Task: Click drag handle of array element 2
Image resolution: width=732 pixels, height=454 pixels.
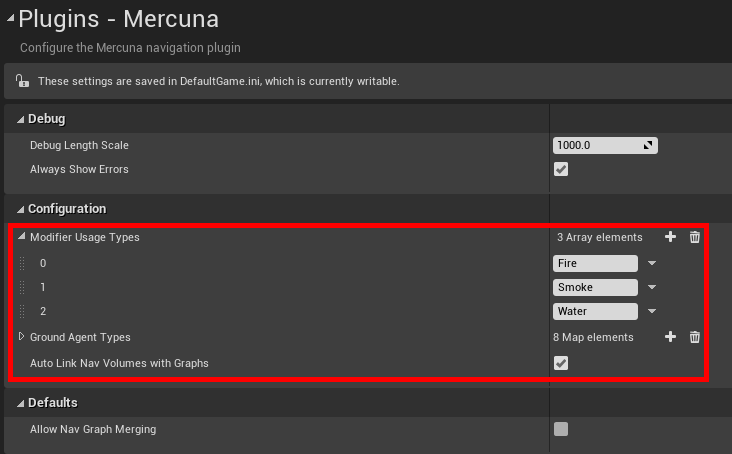Action: [x=22, y=312]
